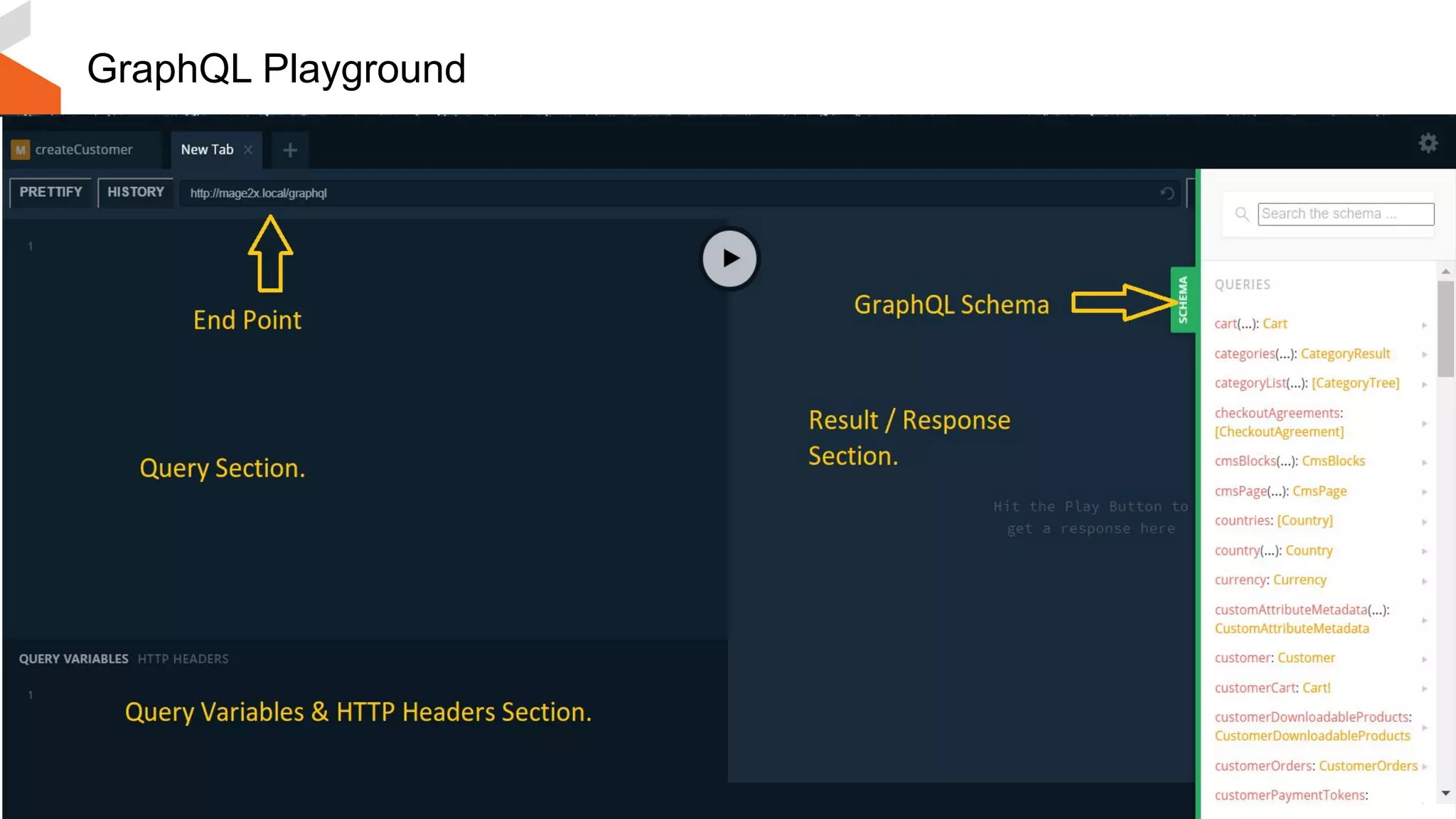This screenshot has width=1456, height=819.
Task: Open the customerDownloadableProducts query
Action: pos(1313,727)
